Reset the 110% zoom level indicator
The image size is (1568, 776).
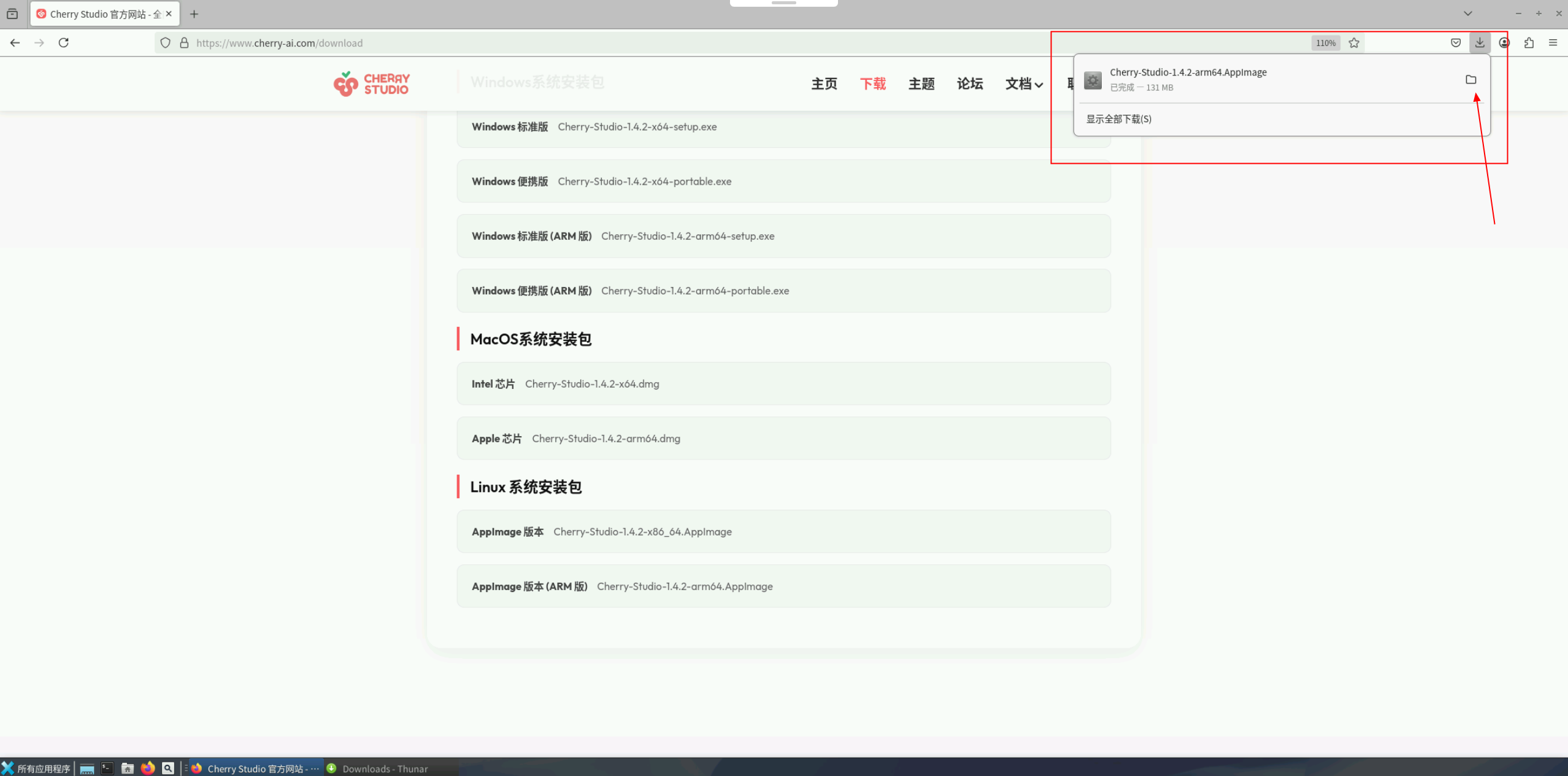(1325, 43)
